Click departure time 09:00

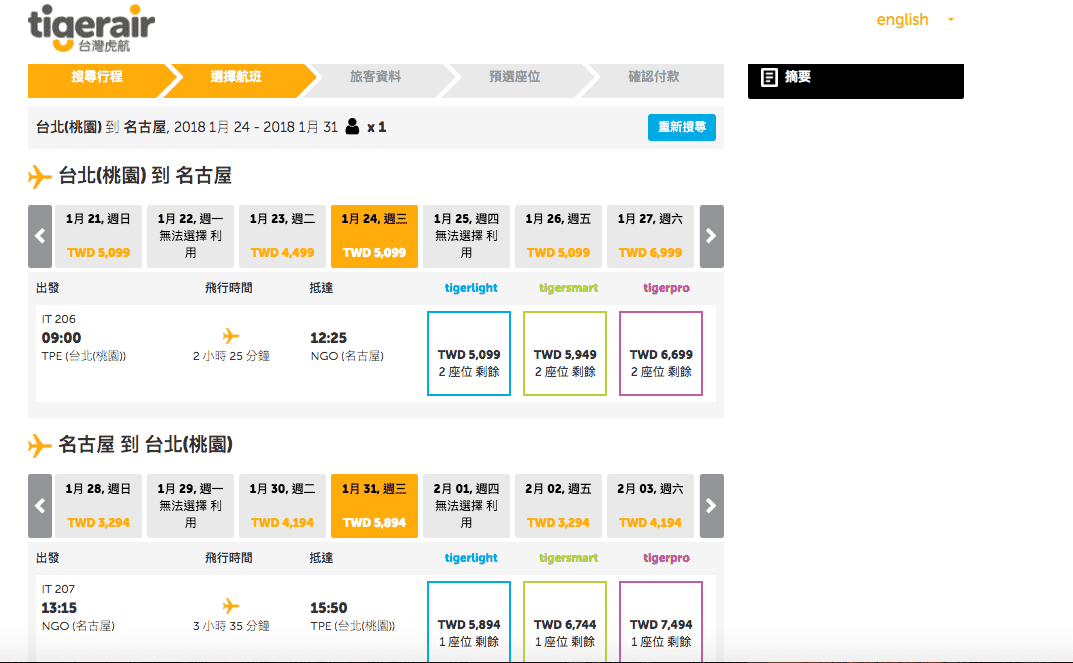(61, 338)
